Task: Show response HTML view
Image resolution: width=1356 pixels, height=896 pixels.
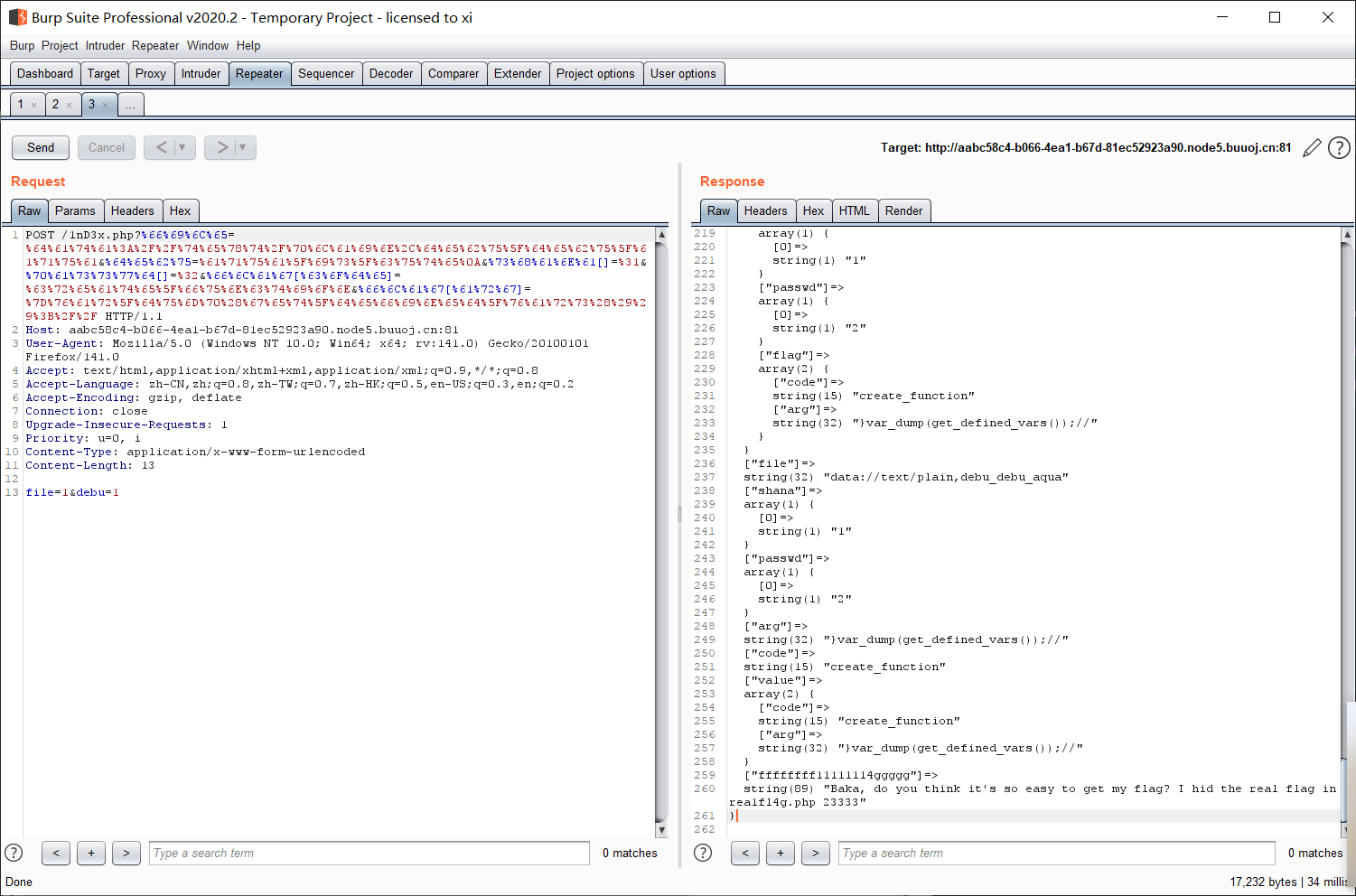Action: click(854, 211)
